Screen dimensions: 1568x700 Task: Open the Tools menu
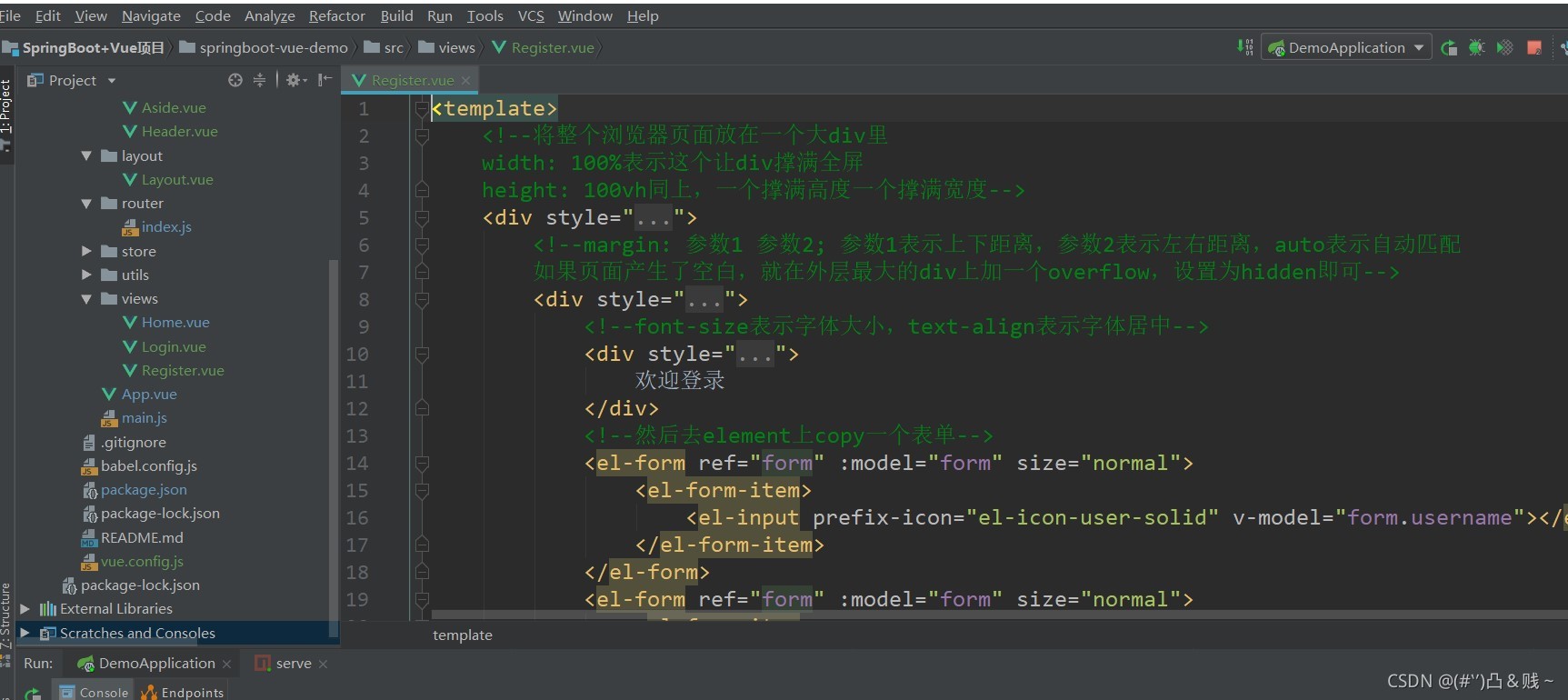[x=484, y=15]
